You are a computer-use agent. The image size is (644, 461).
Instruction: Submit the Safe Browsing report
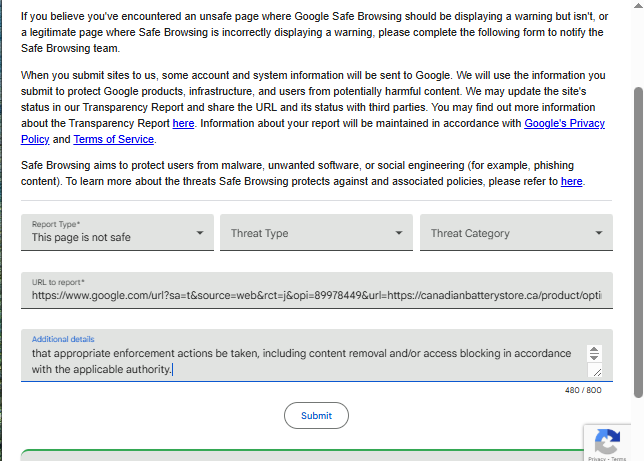point(316,415)
